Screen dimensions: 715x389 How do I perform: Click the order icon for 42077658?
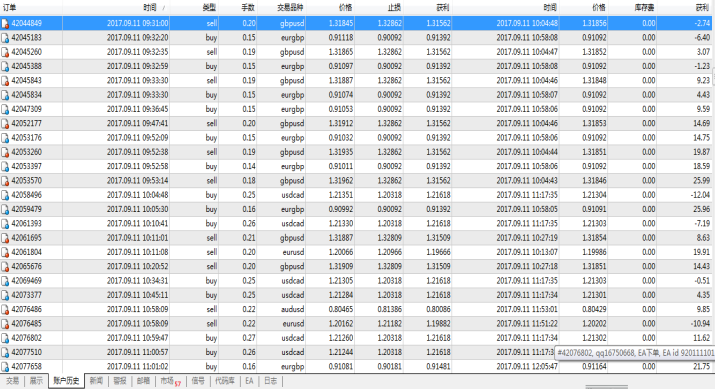pyautogui.click(x=5, y=367)
